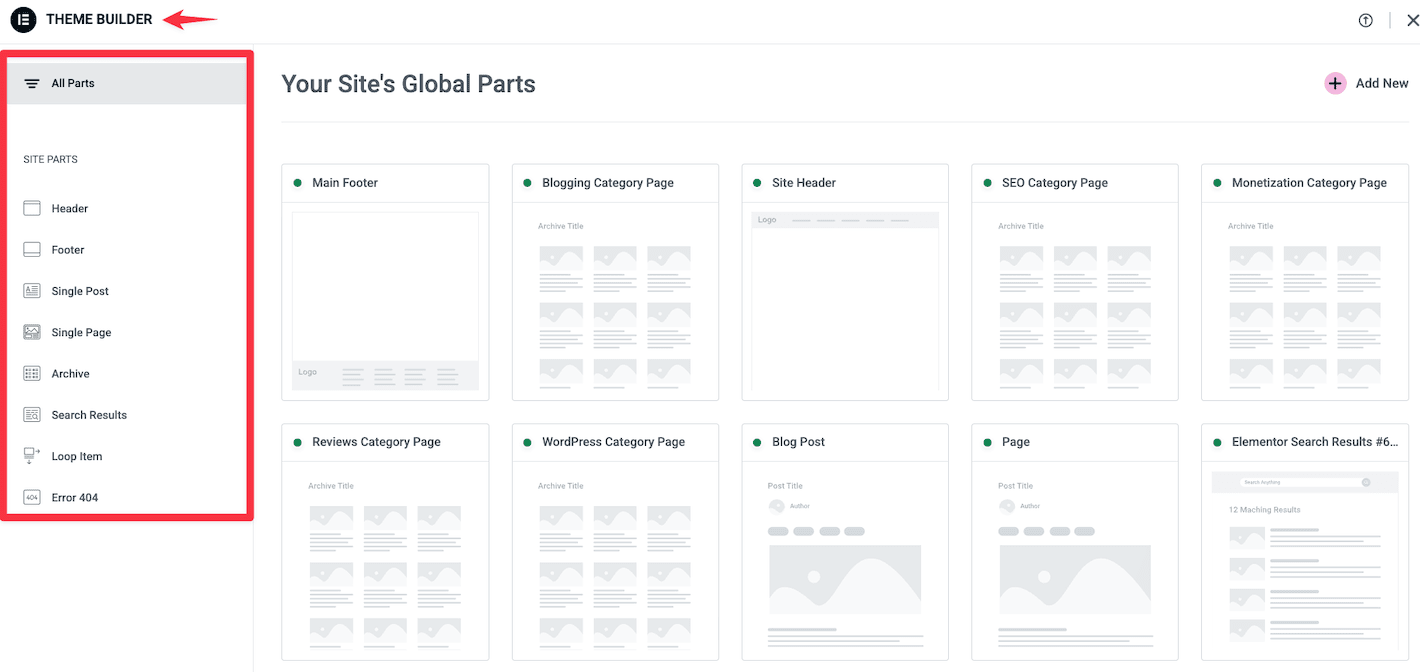
Task: Open the Single Page part icon
Action: coord(33,332)
